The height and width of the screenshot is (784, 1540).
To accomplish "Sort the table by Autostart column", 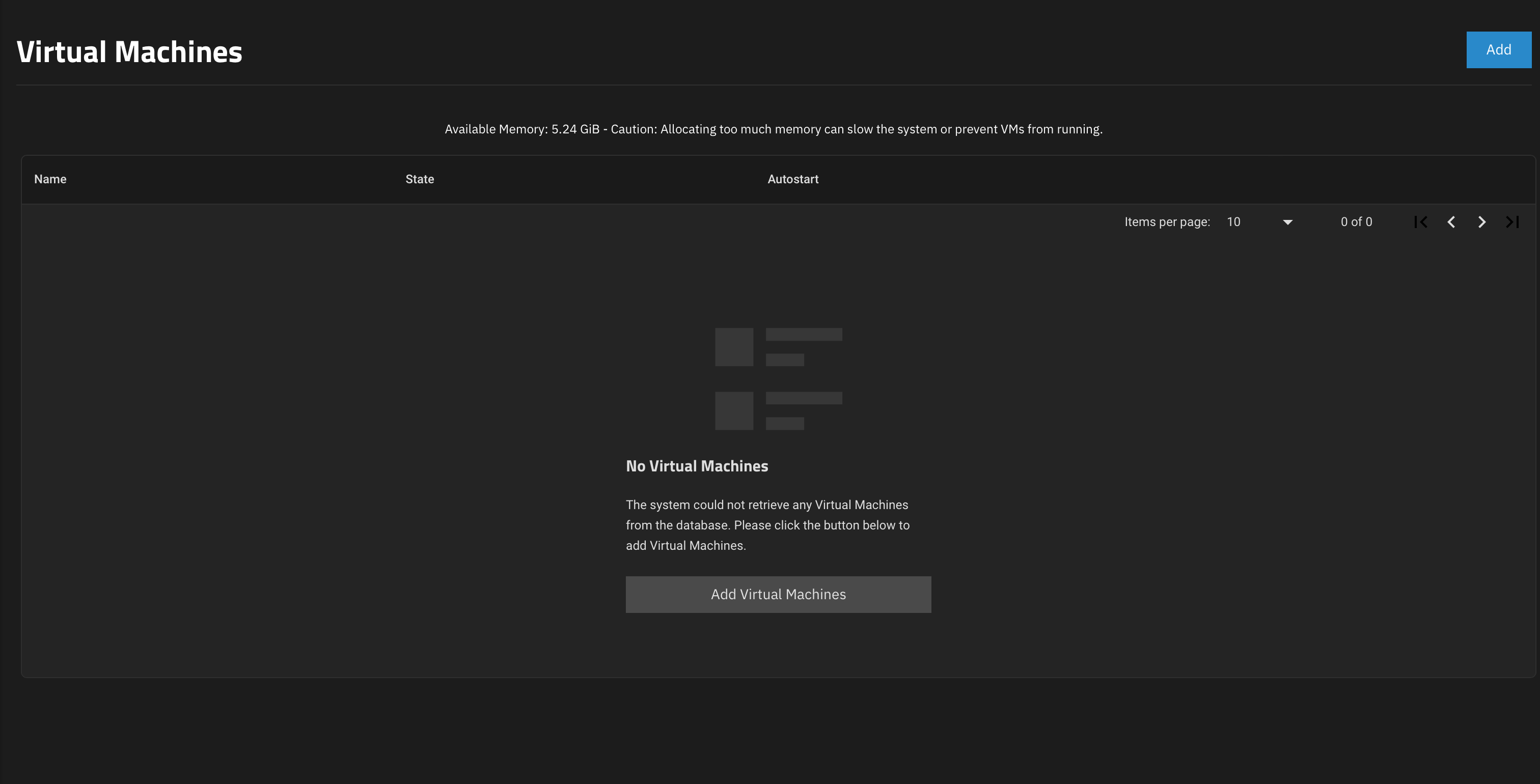I will (x=793, y=179).
